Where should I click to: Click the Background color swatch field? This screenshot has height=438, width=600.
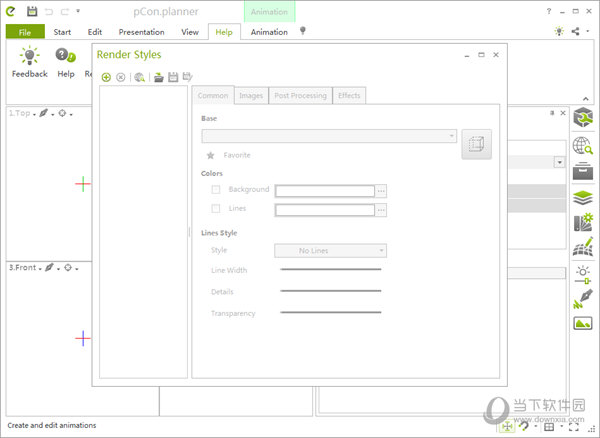[x=324, y=191]
